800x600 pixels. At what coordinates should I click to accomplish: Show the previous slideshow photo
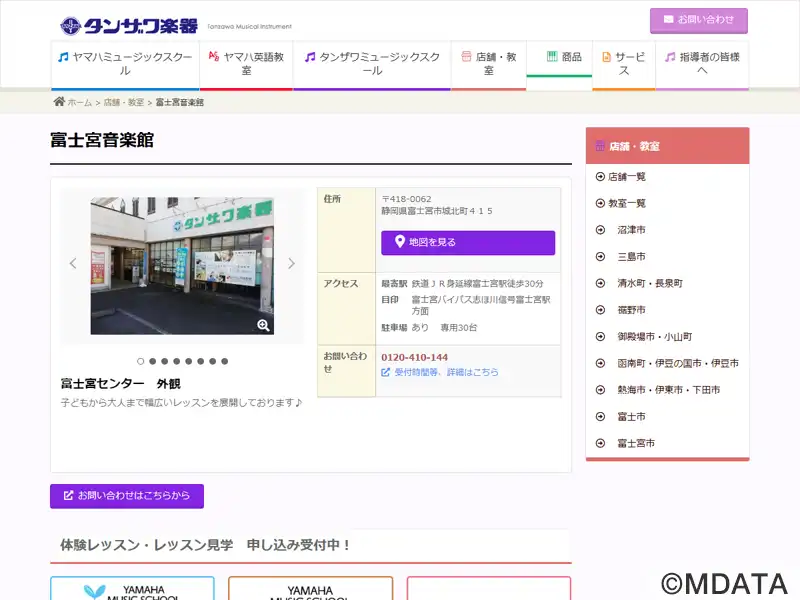click(73, 264)
